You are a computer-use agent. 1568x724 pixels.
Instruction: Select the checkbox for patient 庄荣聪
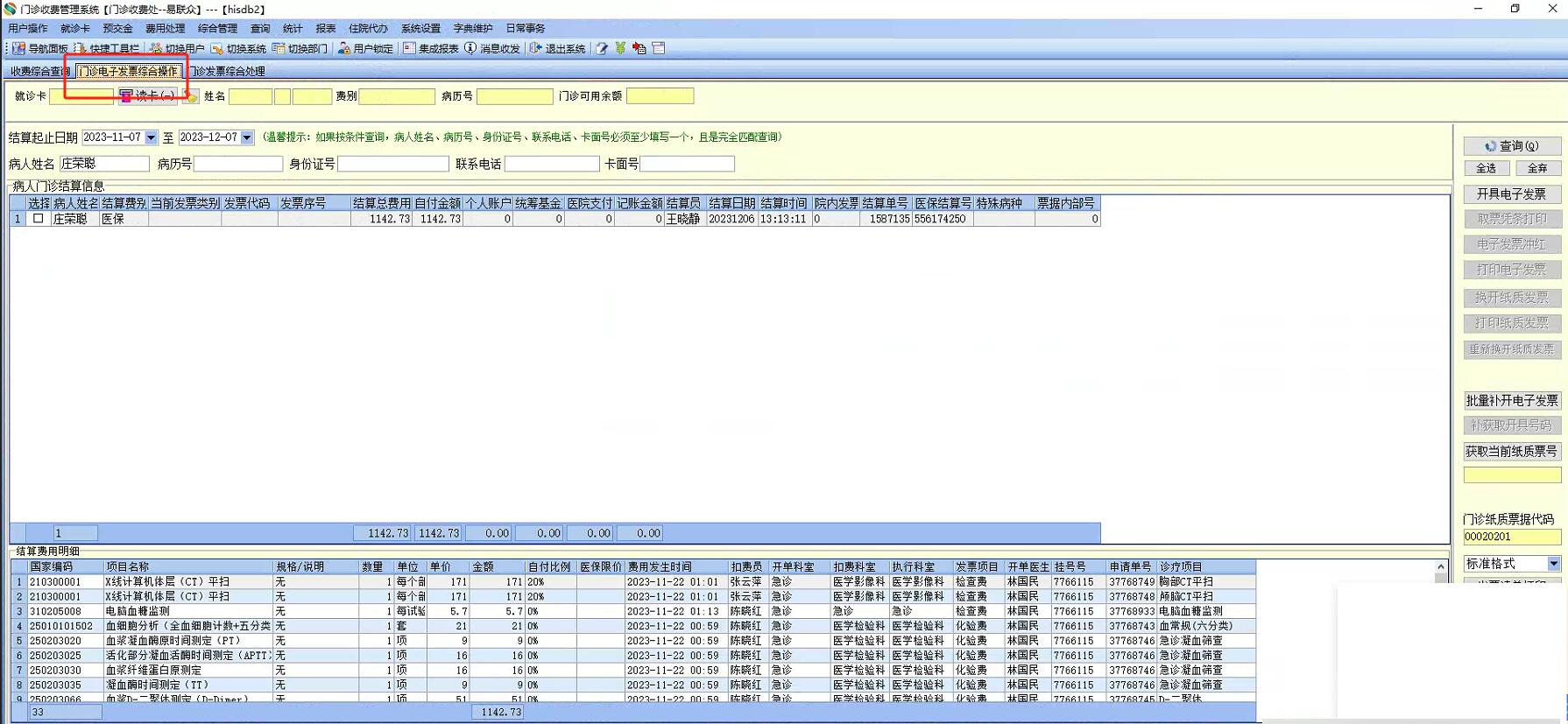[38, 219]
